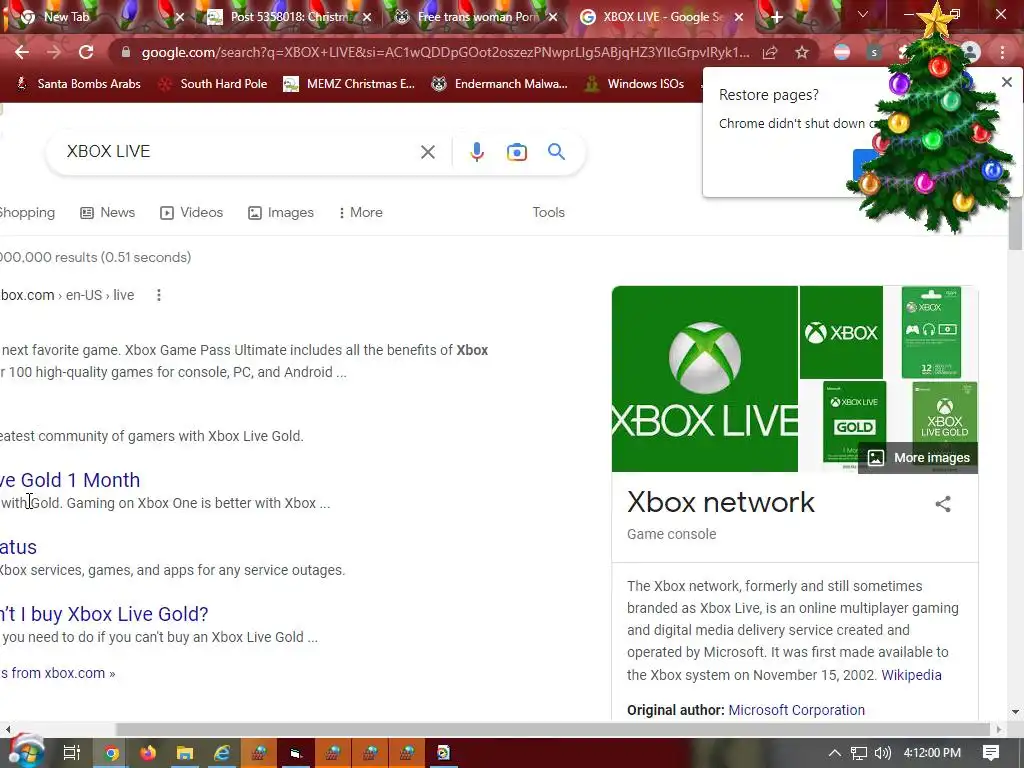
Task: Switch to Chrome on the taskbar
Action: [x=111, y=753]
